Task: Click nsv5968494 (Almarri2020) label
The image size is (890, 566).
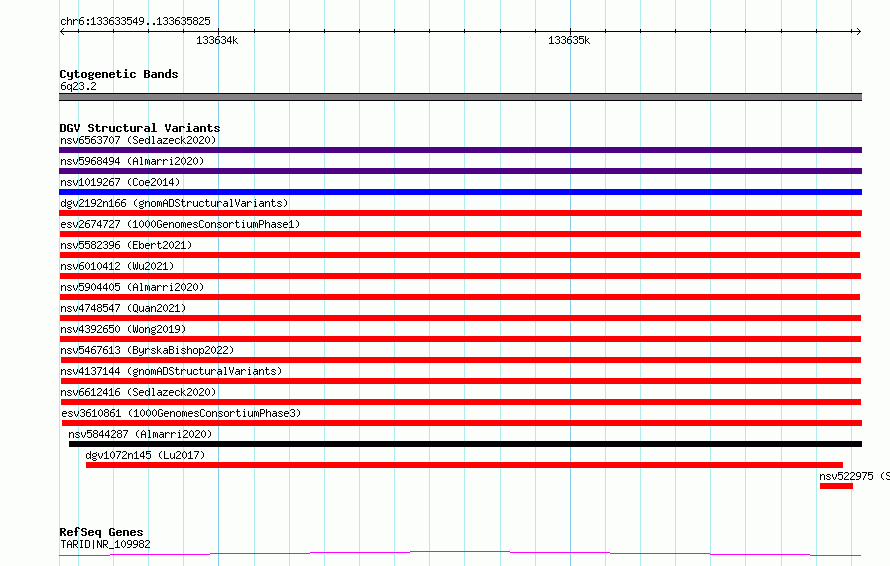Action: point(132,161)
